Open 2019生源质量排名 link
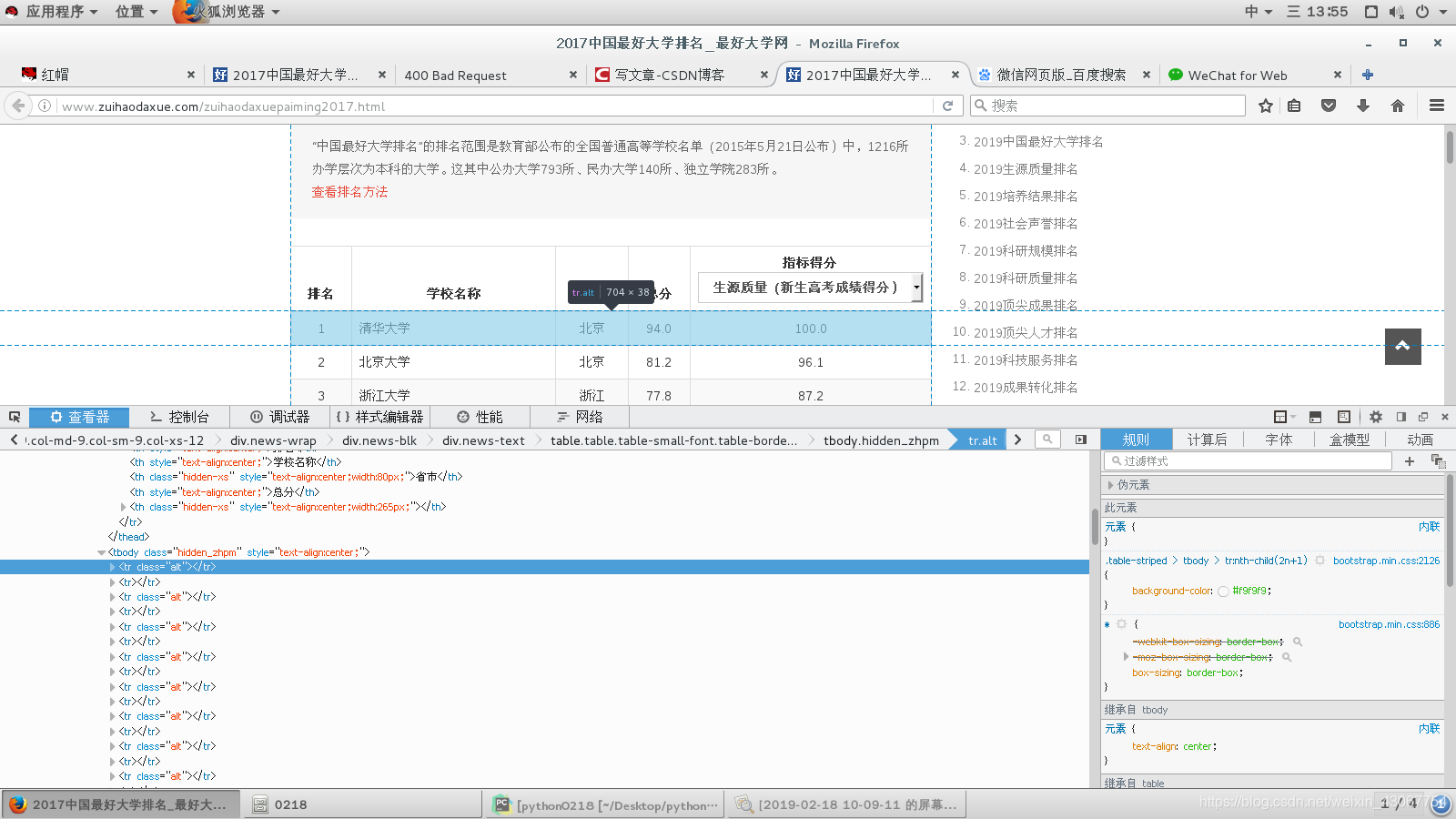1456x819 pixels. [1026, 169]
